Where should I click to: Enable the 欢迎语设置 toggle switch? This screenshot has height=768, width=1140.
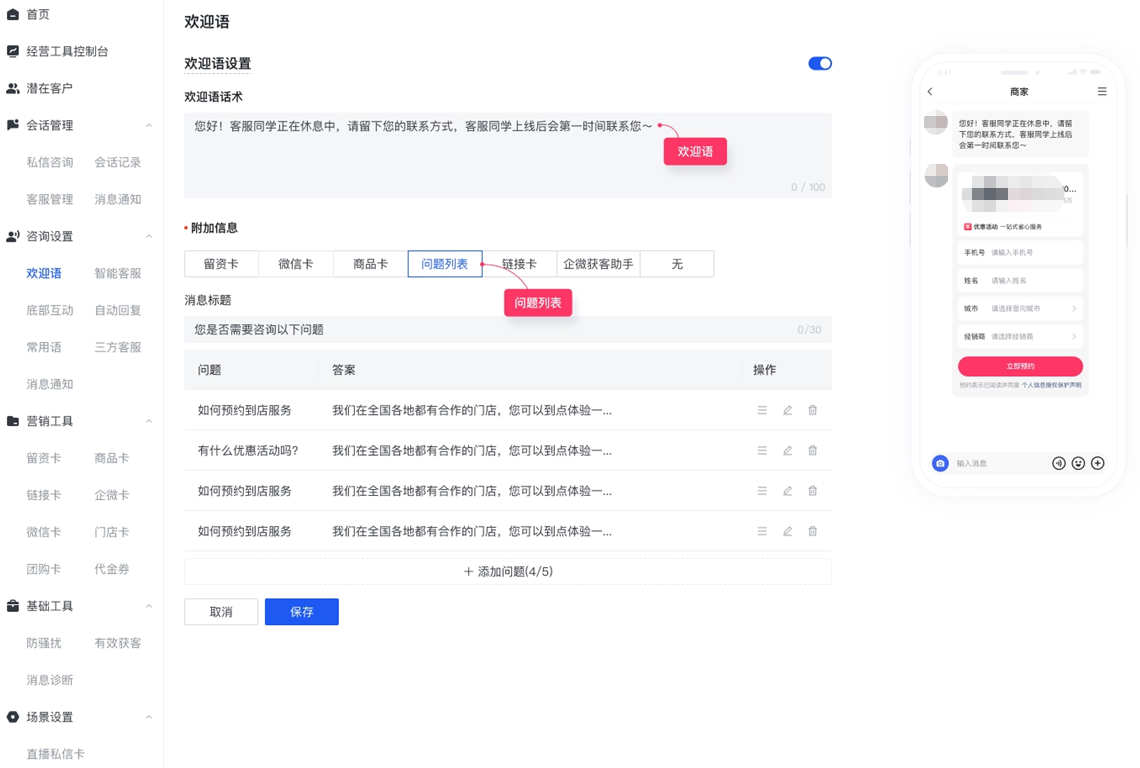pyautogui.click(x=820, y=62)
